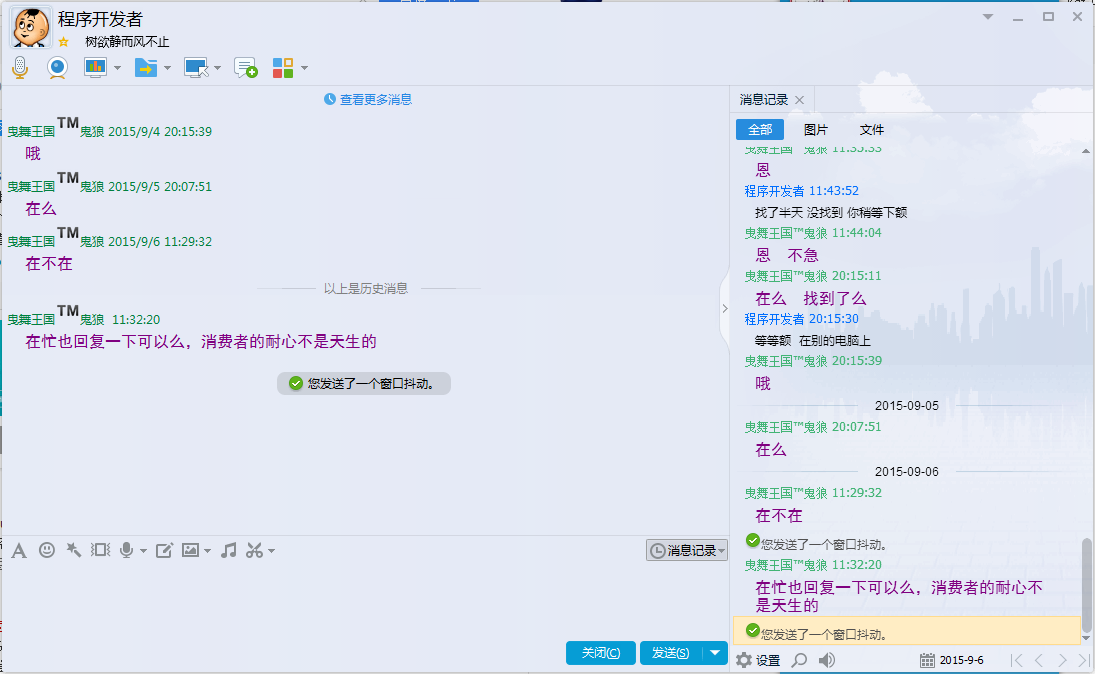Open history 设置 gear button
The image size is (1095, 674).
pyautogui.click(x=758, y=660)
